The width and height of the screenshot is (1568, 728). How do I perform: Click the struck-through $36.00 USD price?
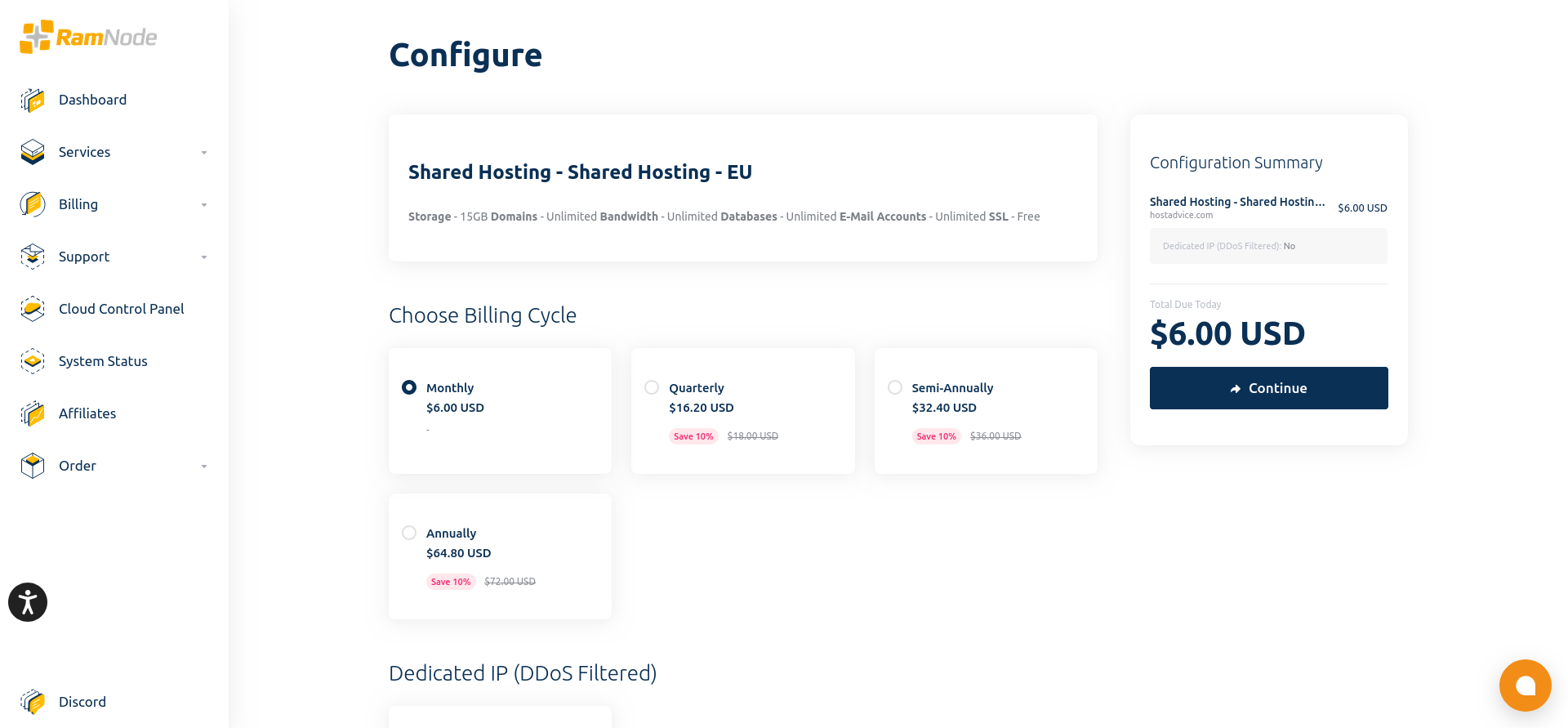[996, 436]
